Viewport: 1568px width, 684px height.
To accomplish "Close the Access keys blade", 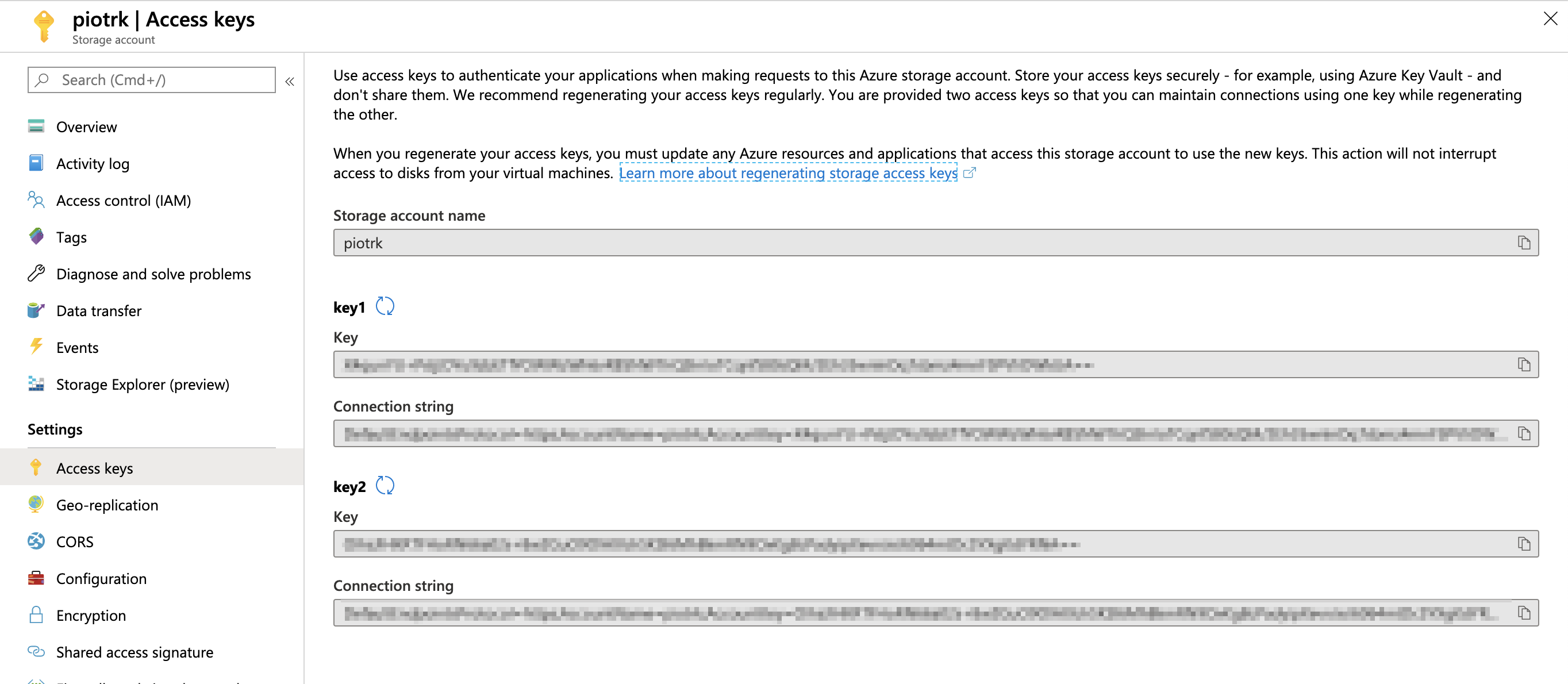I will (1550, 19).
